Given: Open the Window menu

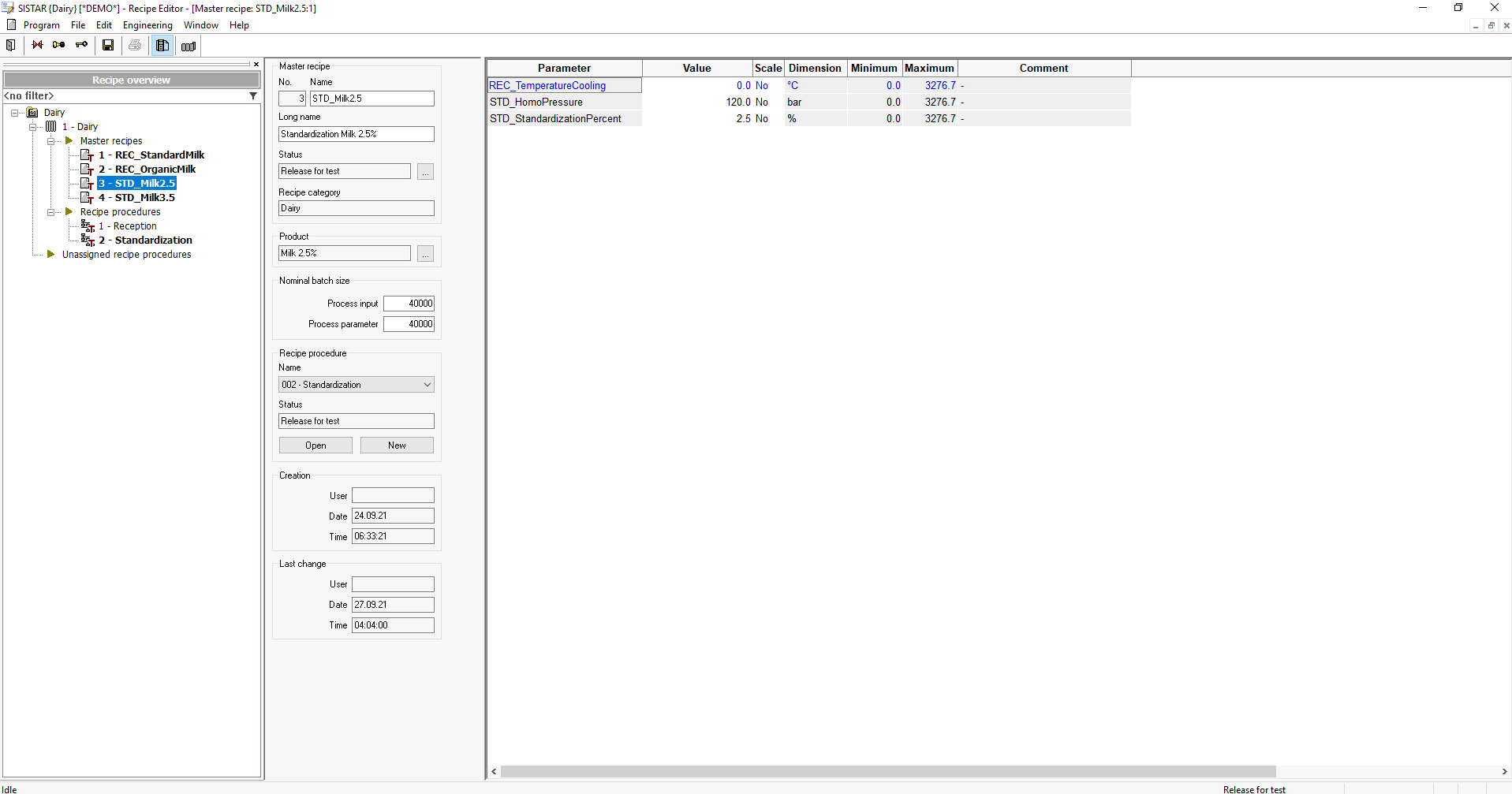Looking at the screenshot, I should pos(200,25).
